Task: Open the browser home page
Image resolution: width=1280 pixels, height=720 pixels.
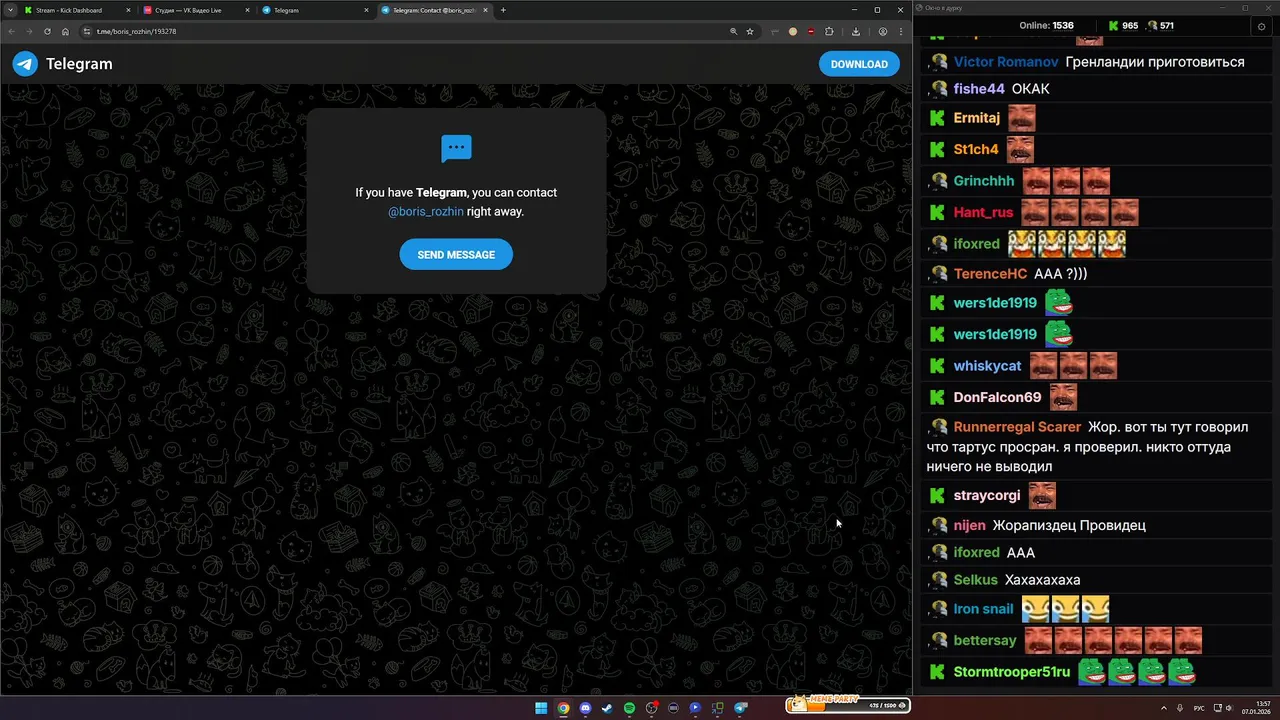Action: pos(65,31)
